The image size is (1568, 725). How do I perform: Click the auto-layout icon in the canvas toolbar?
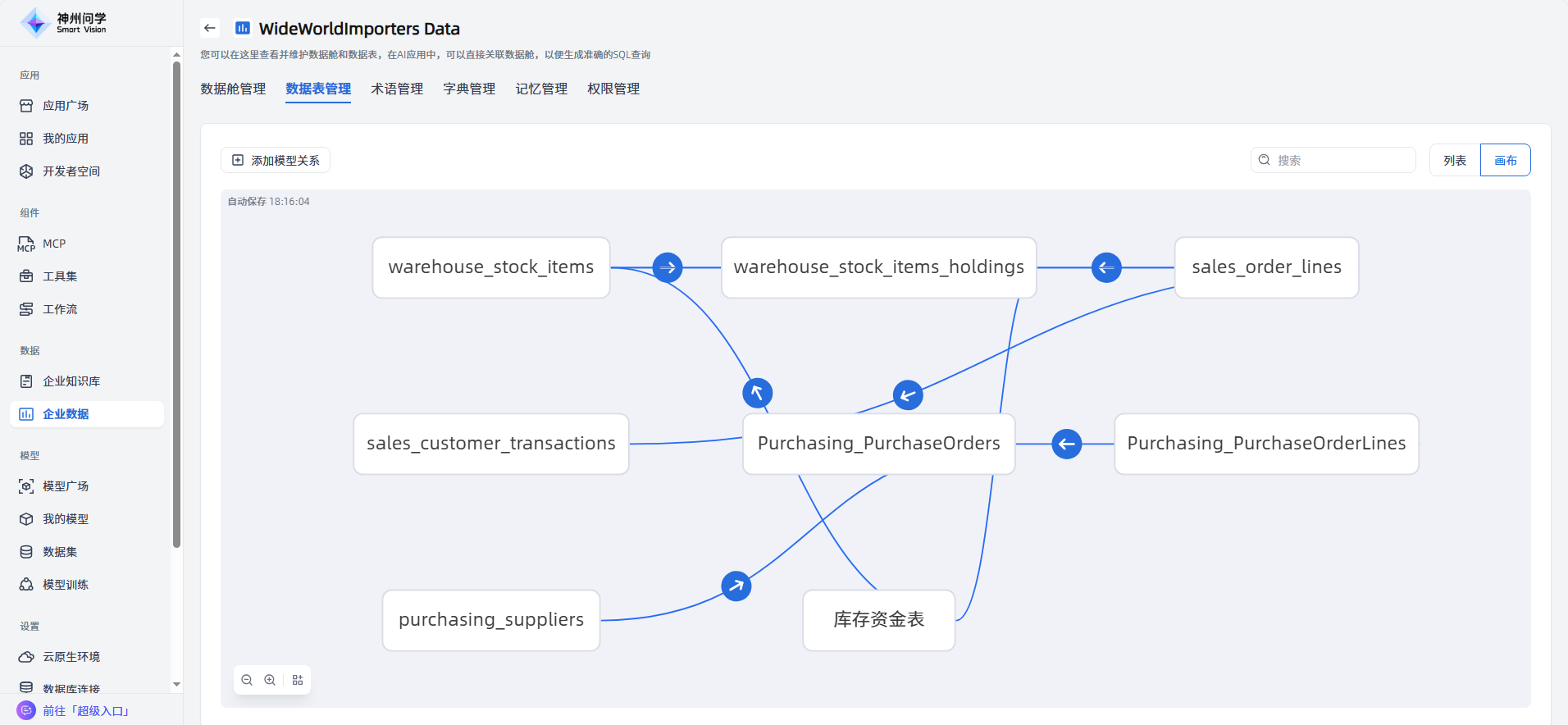point(298,680)
